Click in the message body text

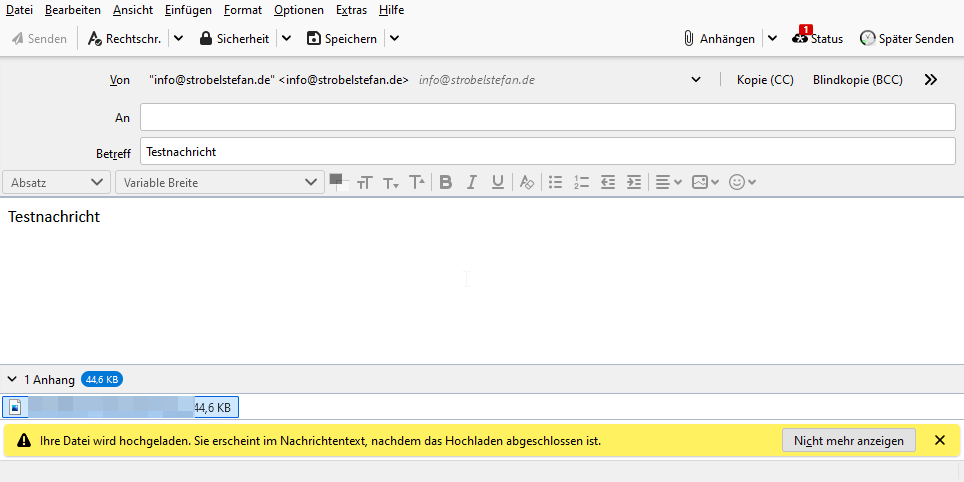point(54,217)
